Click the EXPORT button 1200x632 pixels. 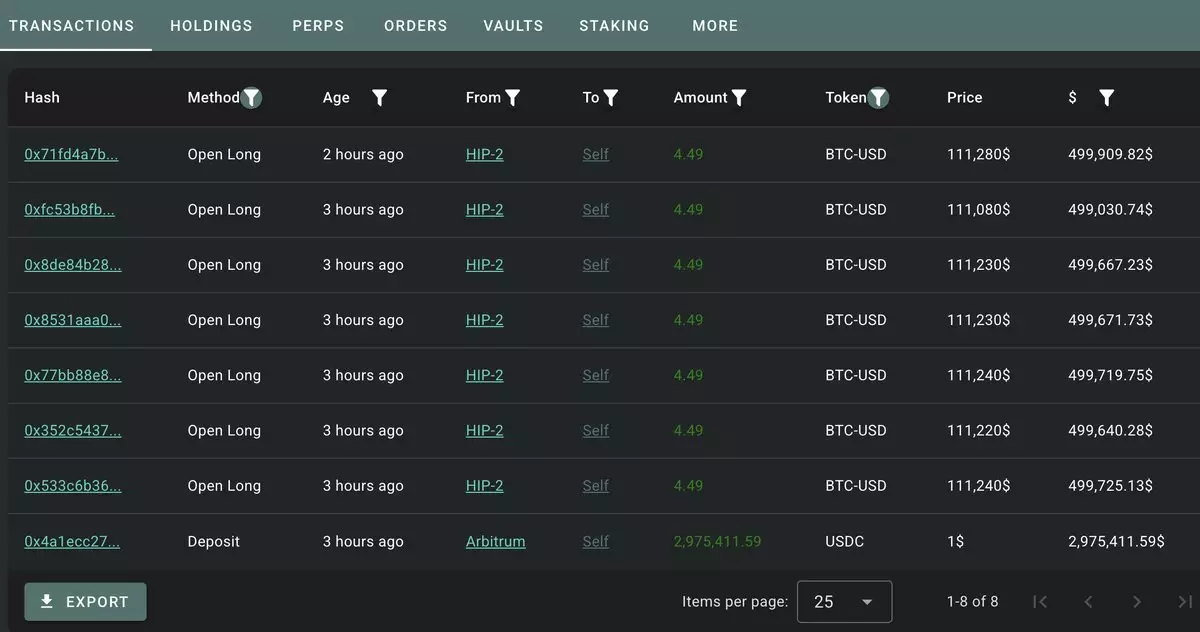[x=85, y=601]
